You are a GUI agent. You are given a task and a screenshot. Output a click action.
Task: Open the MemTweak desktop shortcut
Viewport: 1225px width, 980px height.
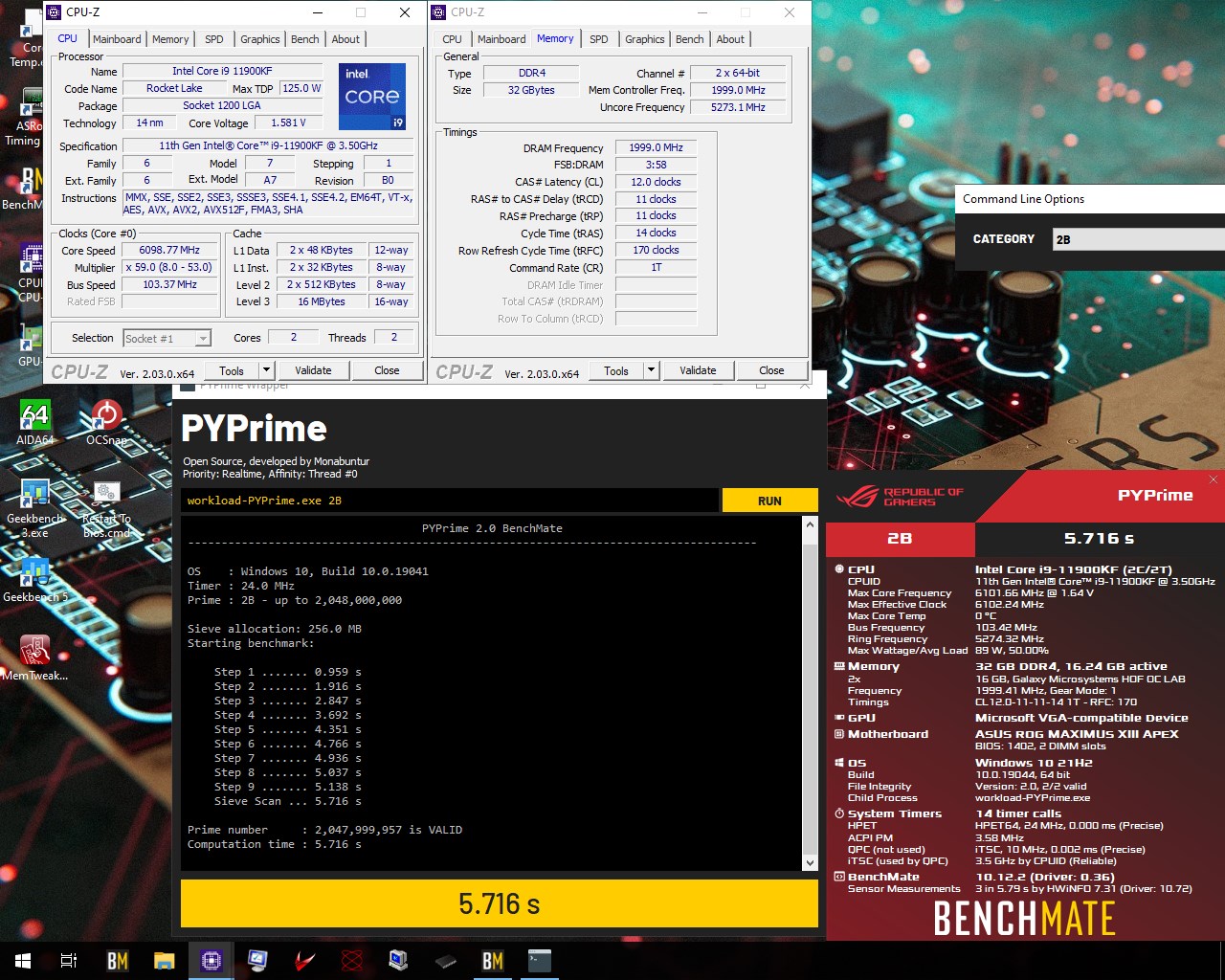(34, 658)
